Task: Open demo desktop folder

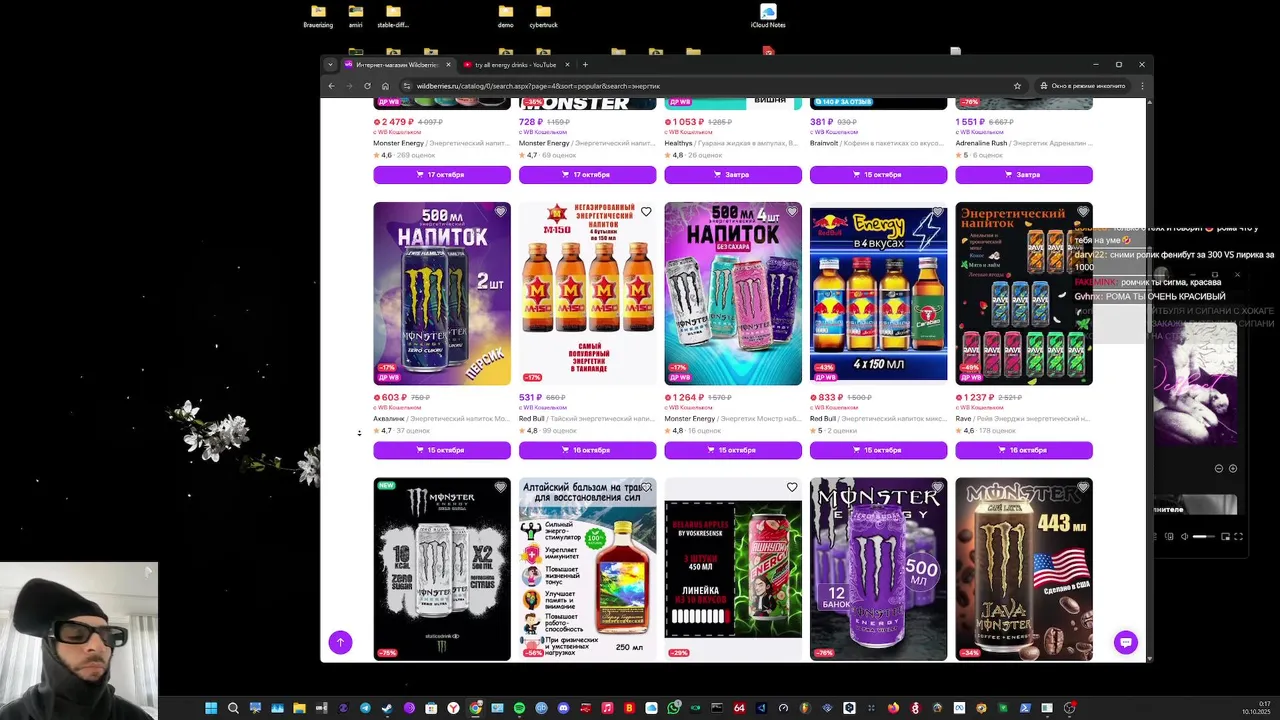Action: click(506, 16)
